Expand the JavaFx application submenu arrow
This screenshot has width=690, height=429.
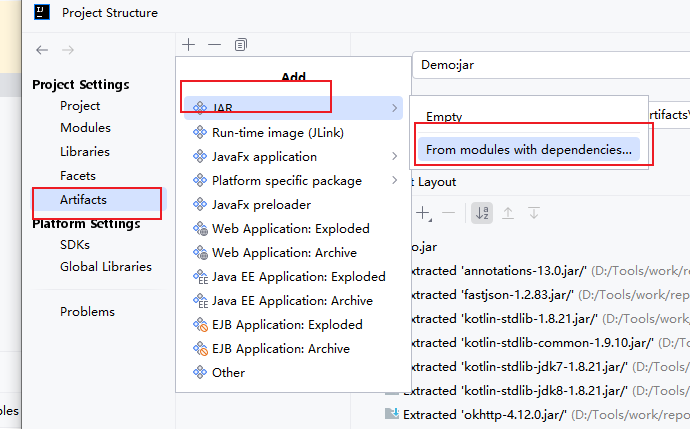[394, 156]
